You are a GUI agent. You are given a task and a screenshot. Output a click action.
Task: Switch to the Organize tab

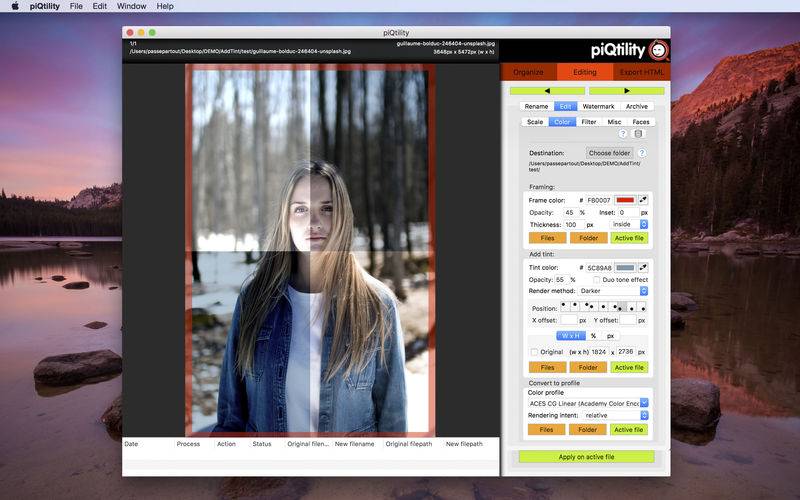[529, 72]
